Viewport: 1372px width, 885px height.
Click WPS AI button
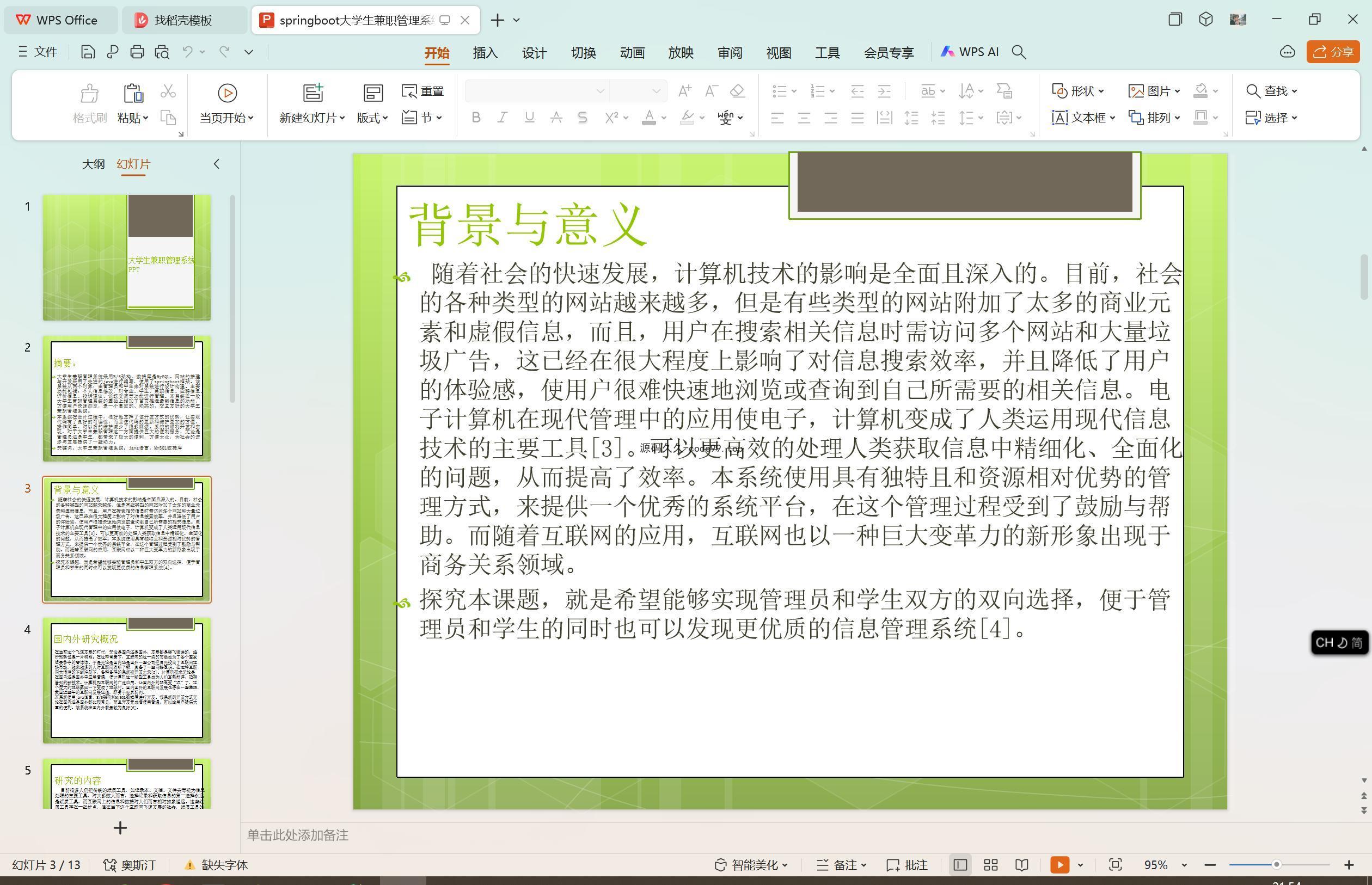pyautogui.click(x=969, y=52)
